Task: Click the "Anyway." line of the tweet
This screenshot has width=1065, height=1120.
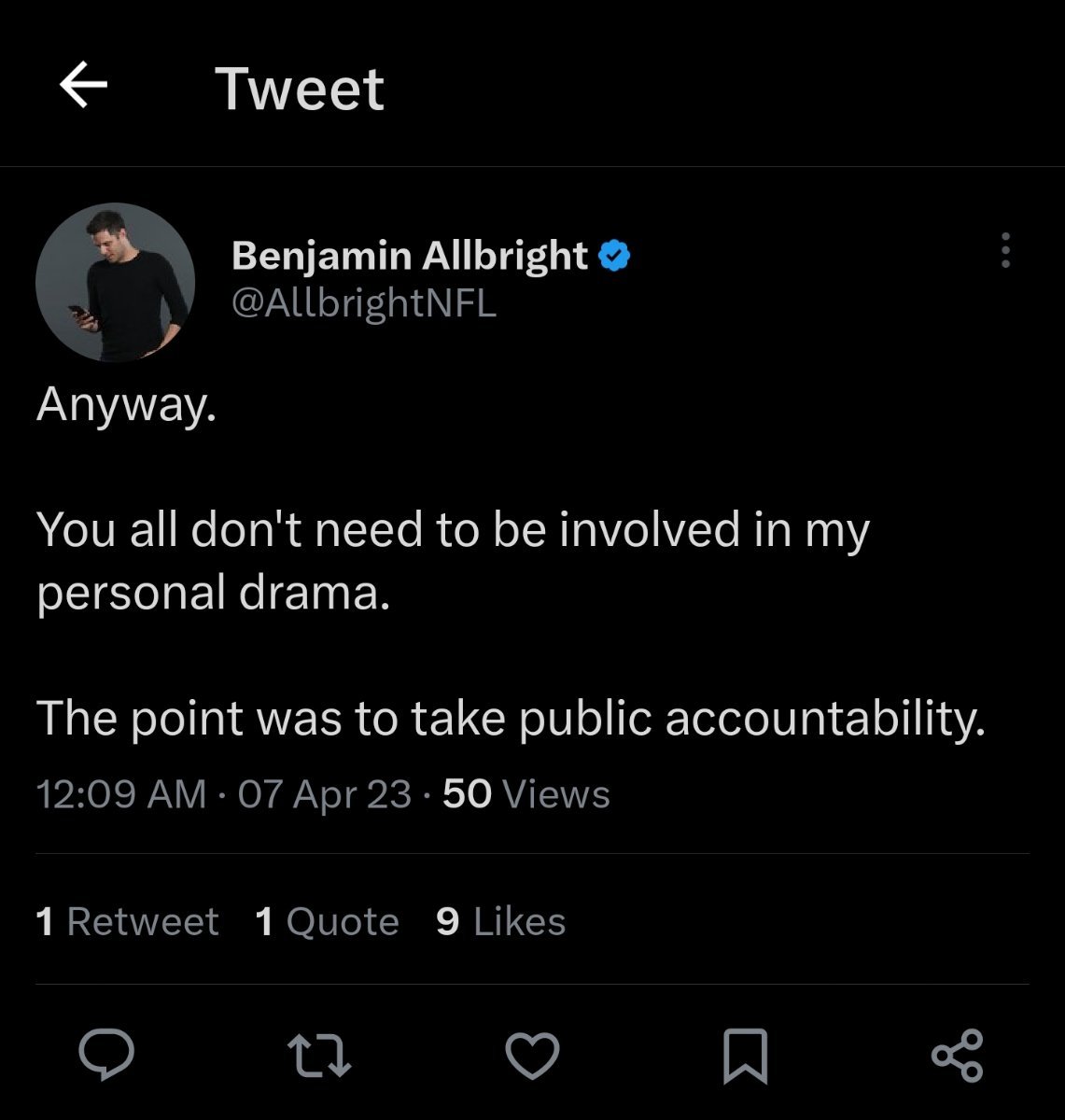Action: tap(126, 404)
